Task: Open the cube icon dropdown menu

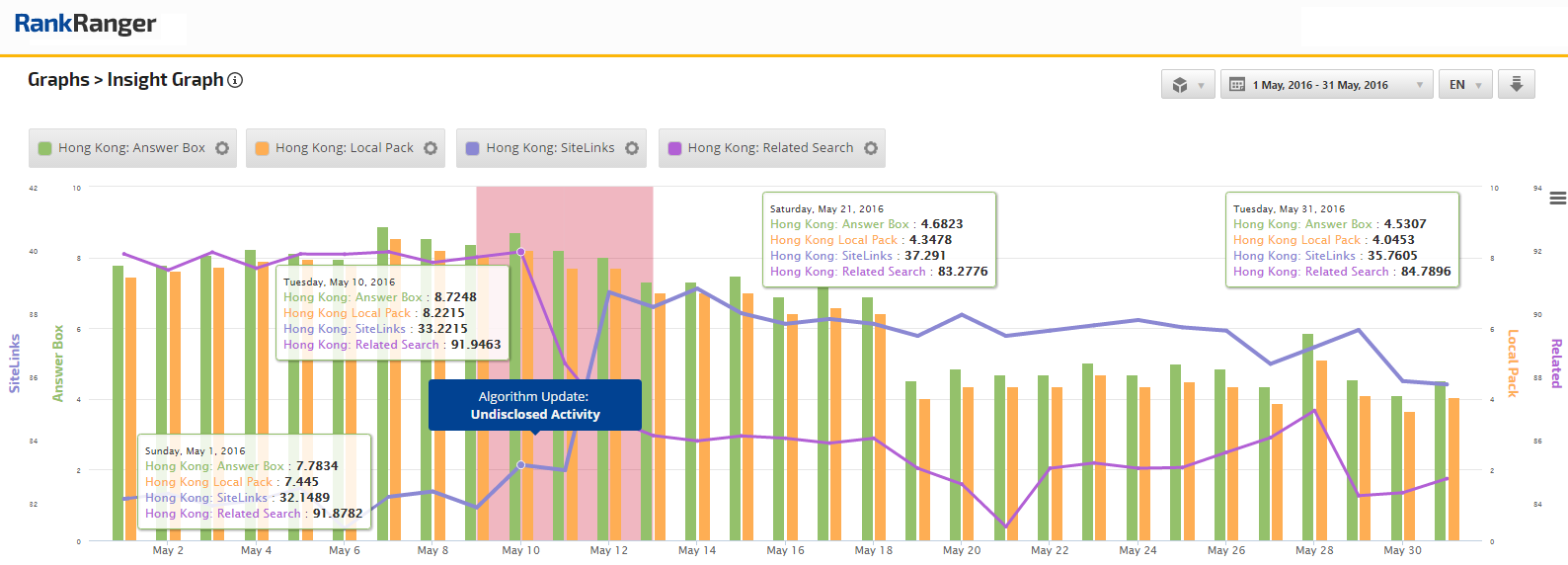Action: [x=1187, y=85]
